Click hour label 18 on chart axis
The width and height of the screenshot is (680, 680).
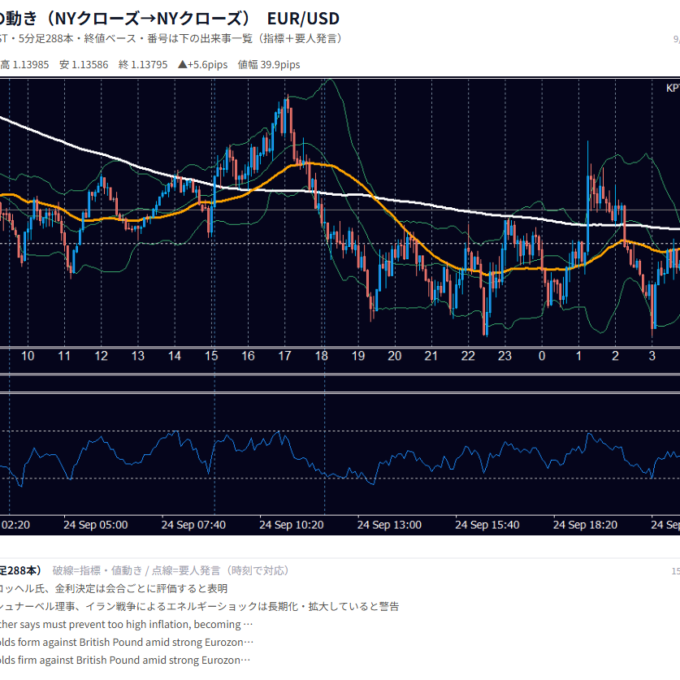321,356
